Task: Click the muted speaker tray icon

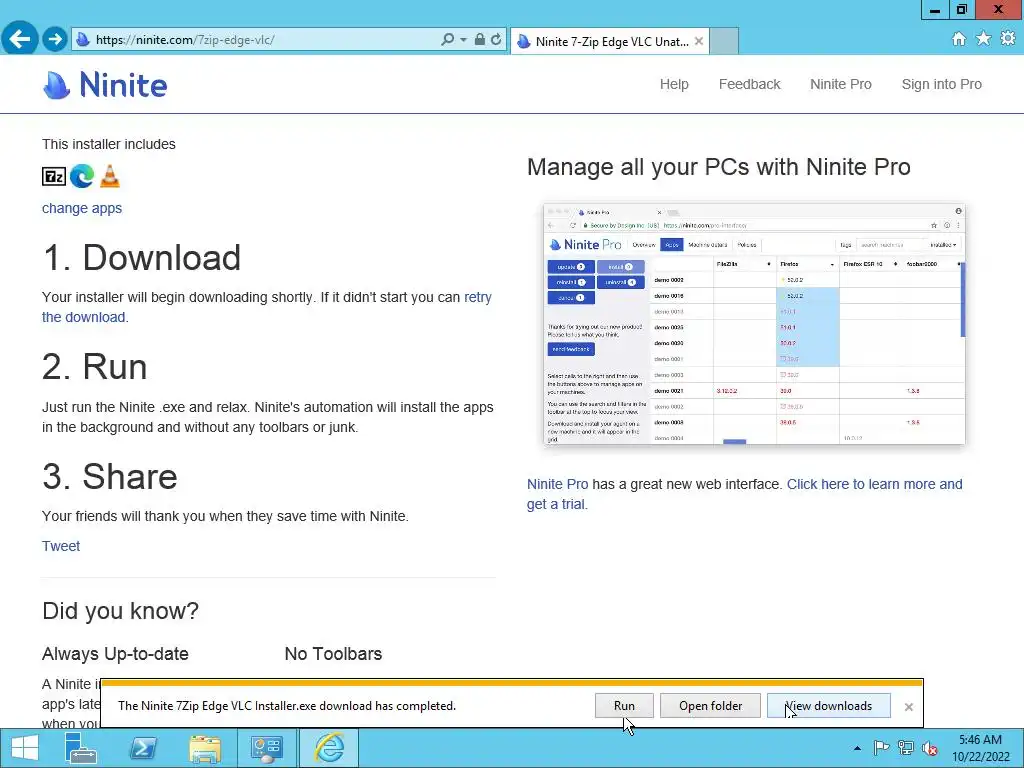Action: (x=930, y=748)
